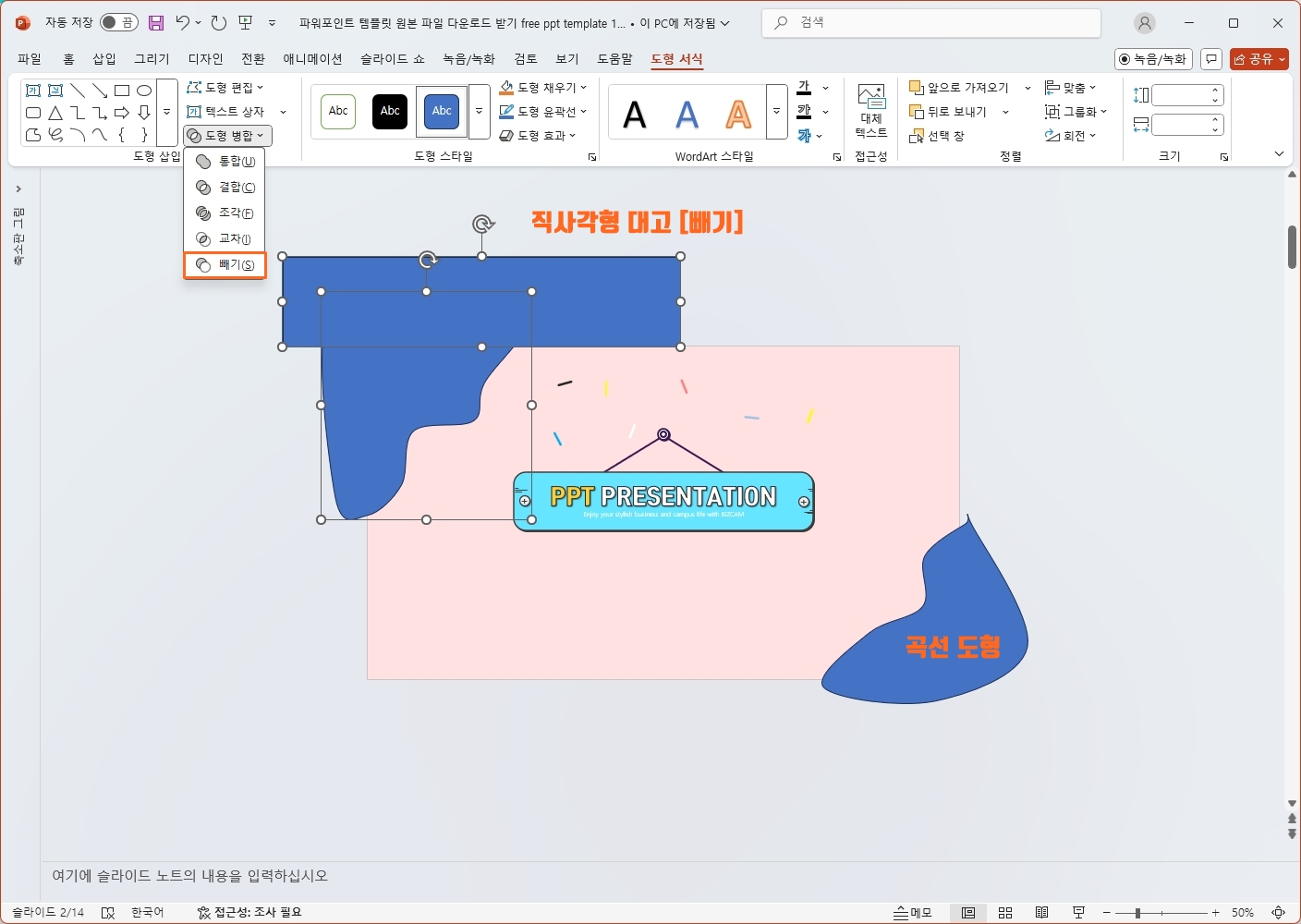Expand the Quick Access Toolbar customize arrow
The image size is (1301, 924).
coord(272,23)
